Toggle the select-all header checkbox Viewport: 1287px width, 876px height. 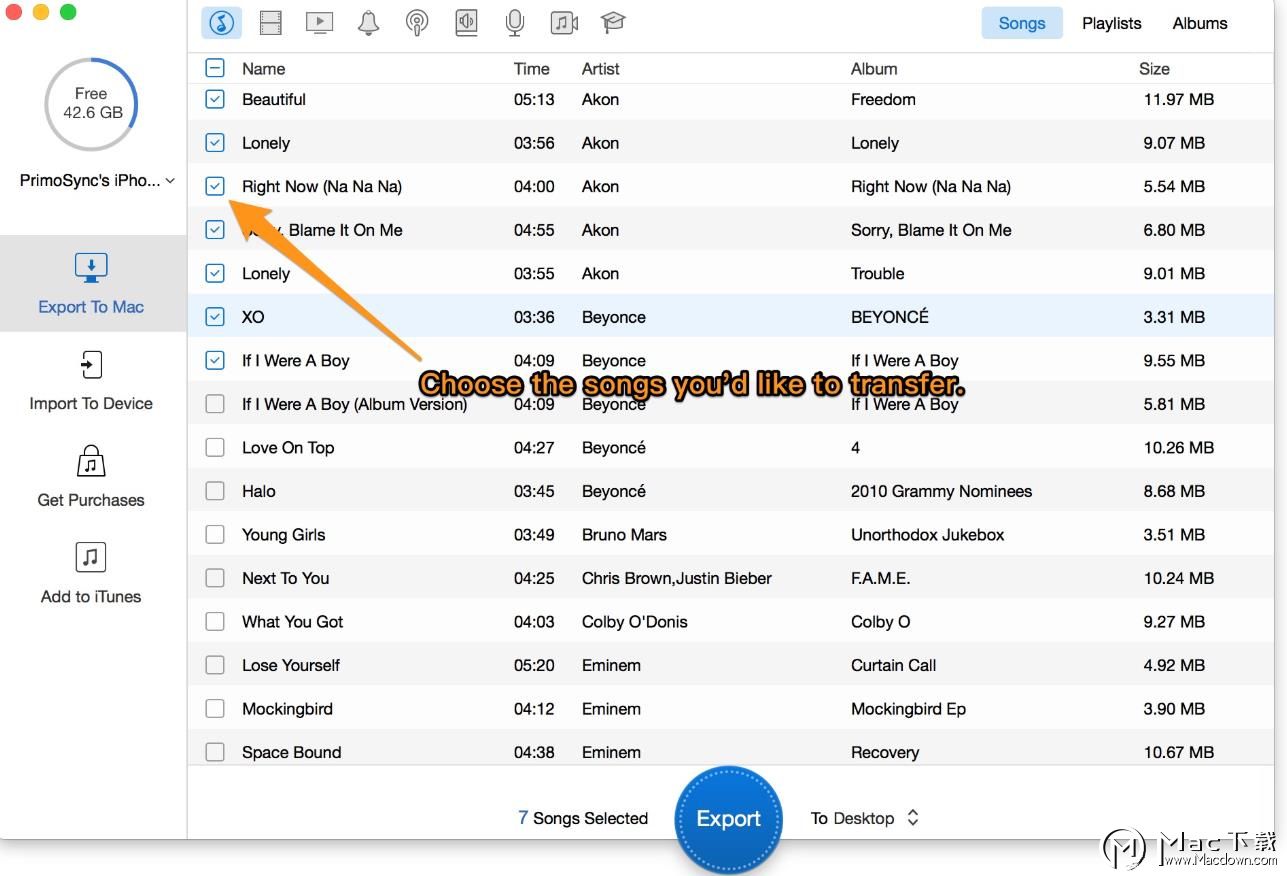tap(215, 68)
